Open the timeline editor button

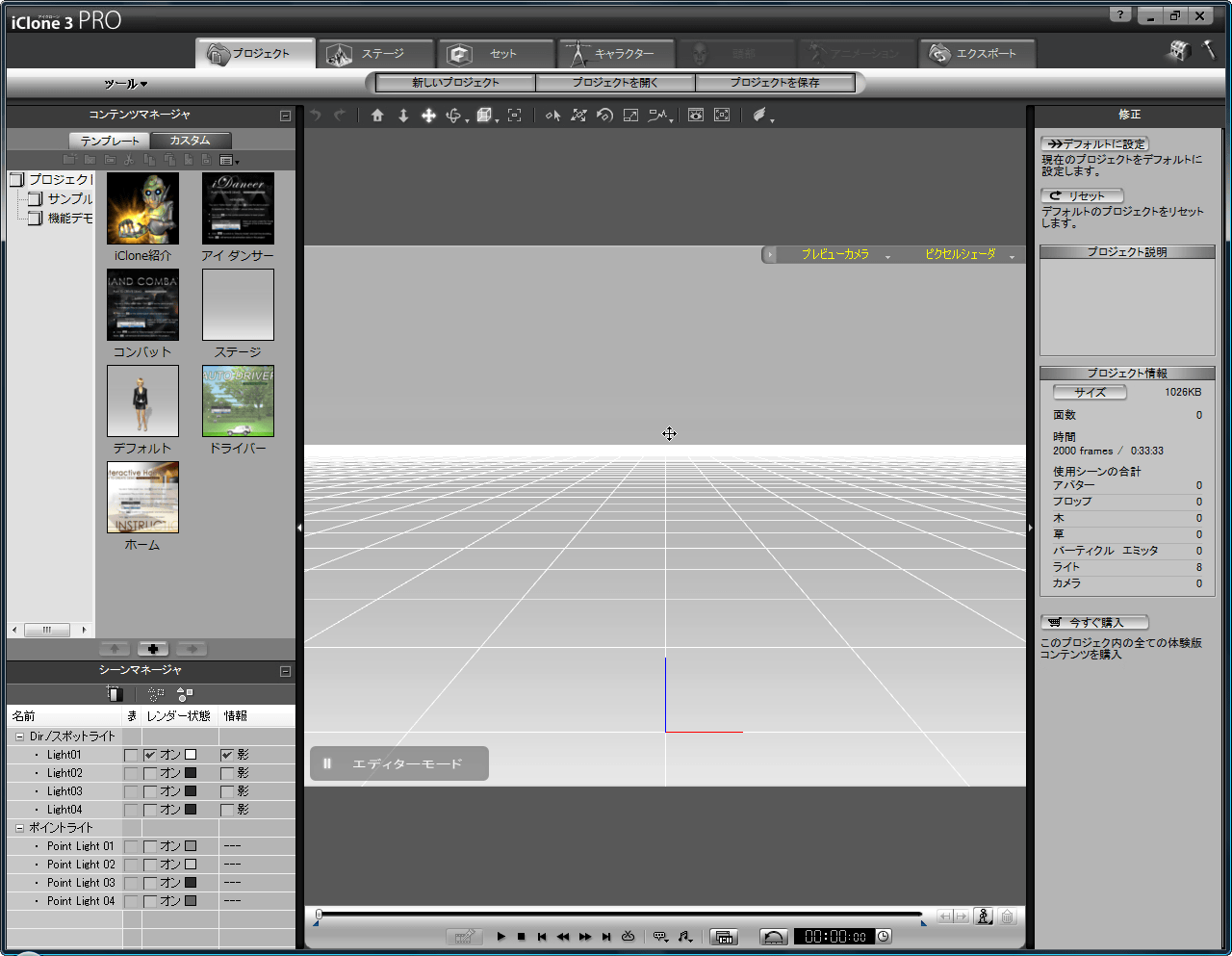pyautogui.click(x=725, y=937)
